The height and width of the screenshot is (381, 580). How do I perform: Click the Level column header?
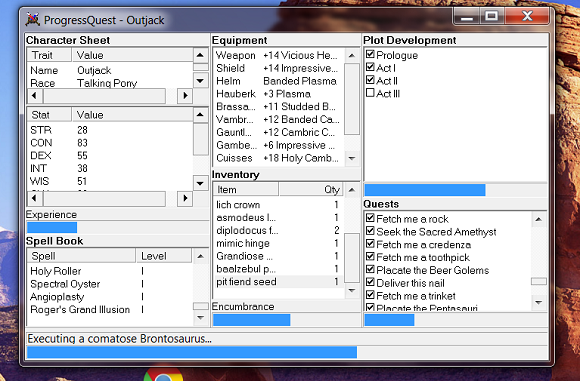(x=164, y=256)
